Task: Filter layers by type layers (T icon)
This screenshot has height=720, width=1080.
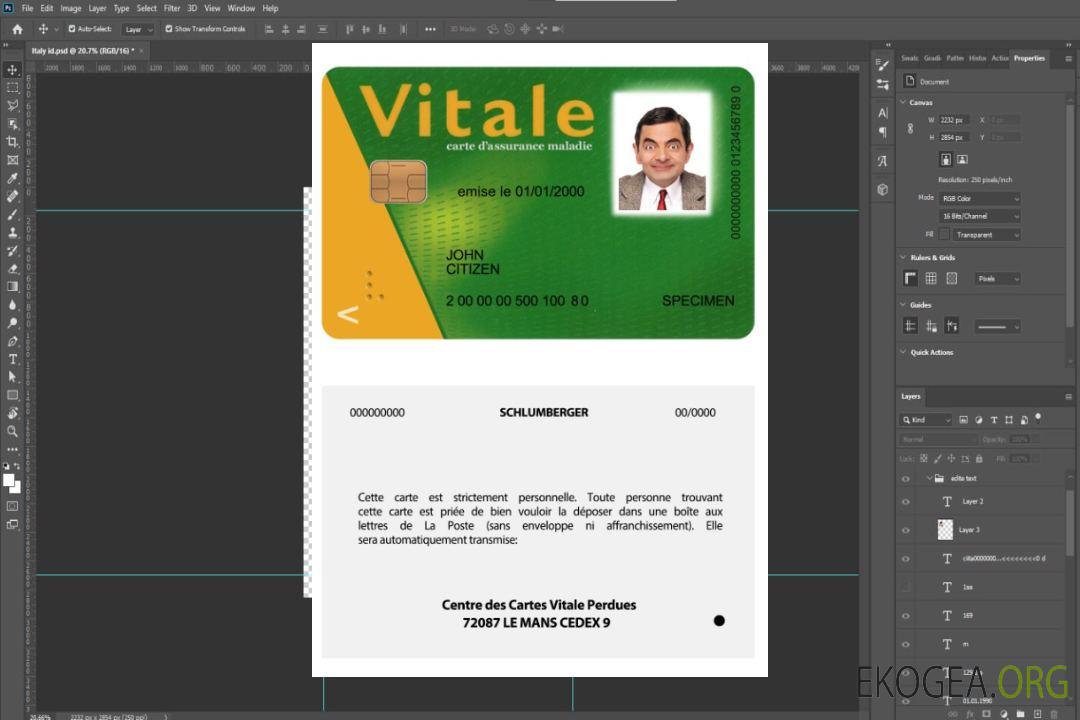Action: 994,420
